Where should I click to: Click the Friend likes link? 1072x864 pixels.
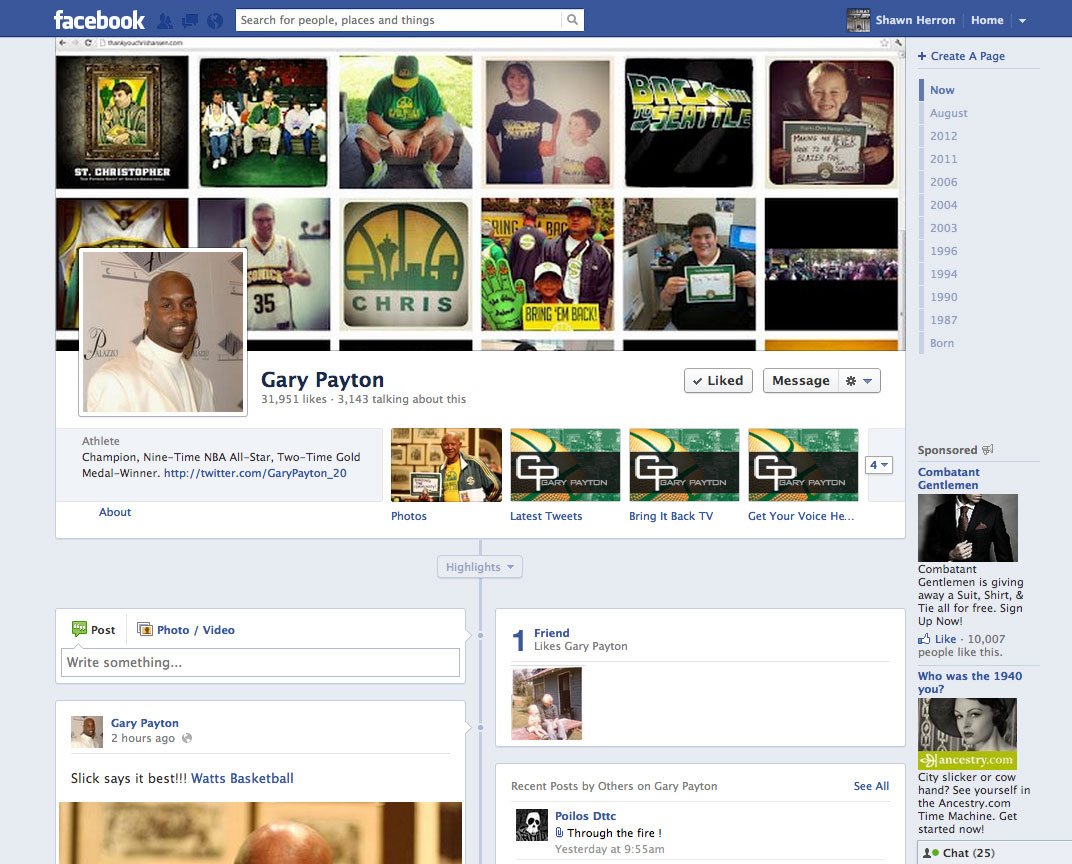[551, 633]
